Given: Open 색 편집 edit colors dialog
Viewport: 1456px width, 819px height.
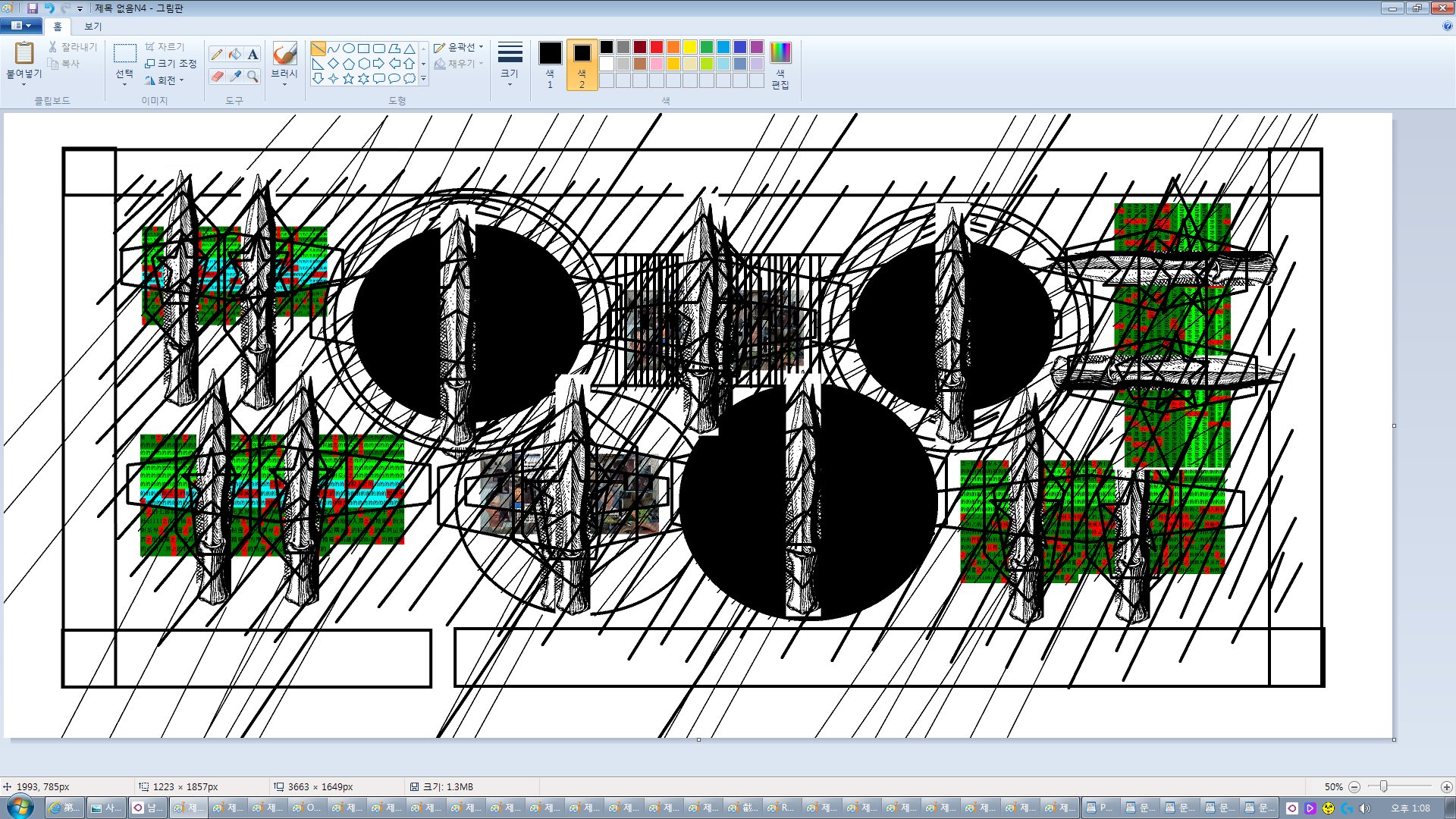Looking at the screenshot, I should [780, 65].
